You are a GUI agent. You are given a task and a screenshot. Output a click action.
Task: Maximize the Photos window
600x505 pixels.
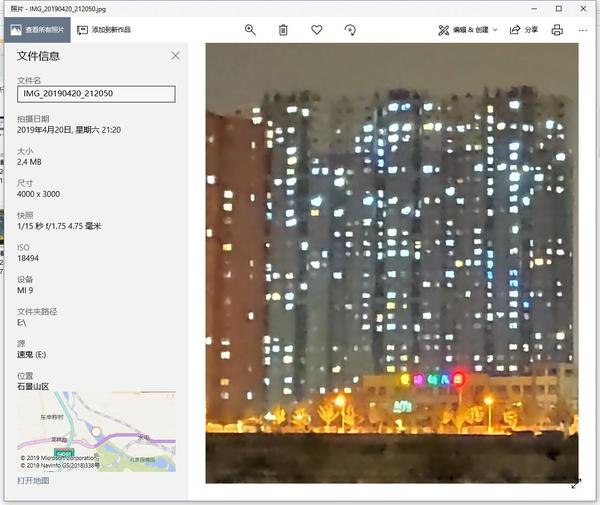[x=559, y=8]
